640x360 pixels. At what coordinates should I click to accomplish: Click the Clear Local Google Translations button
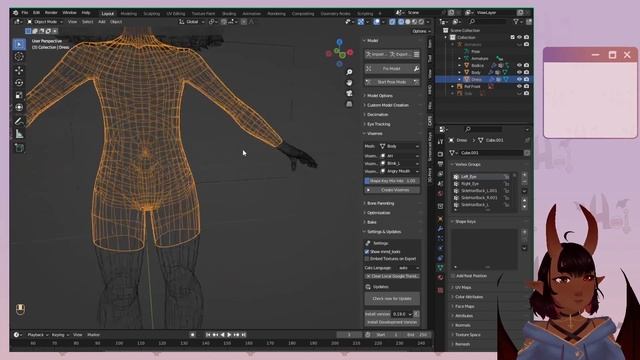click(x=392, y=276)
